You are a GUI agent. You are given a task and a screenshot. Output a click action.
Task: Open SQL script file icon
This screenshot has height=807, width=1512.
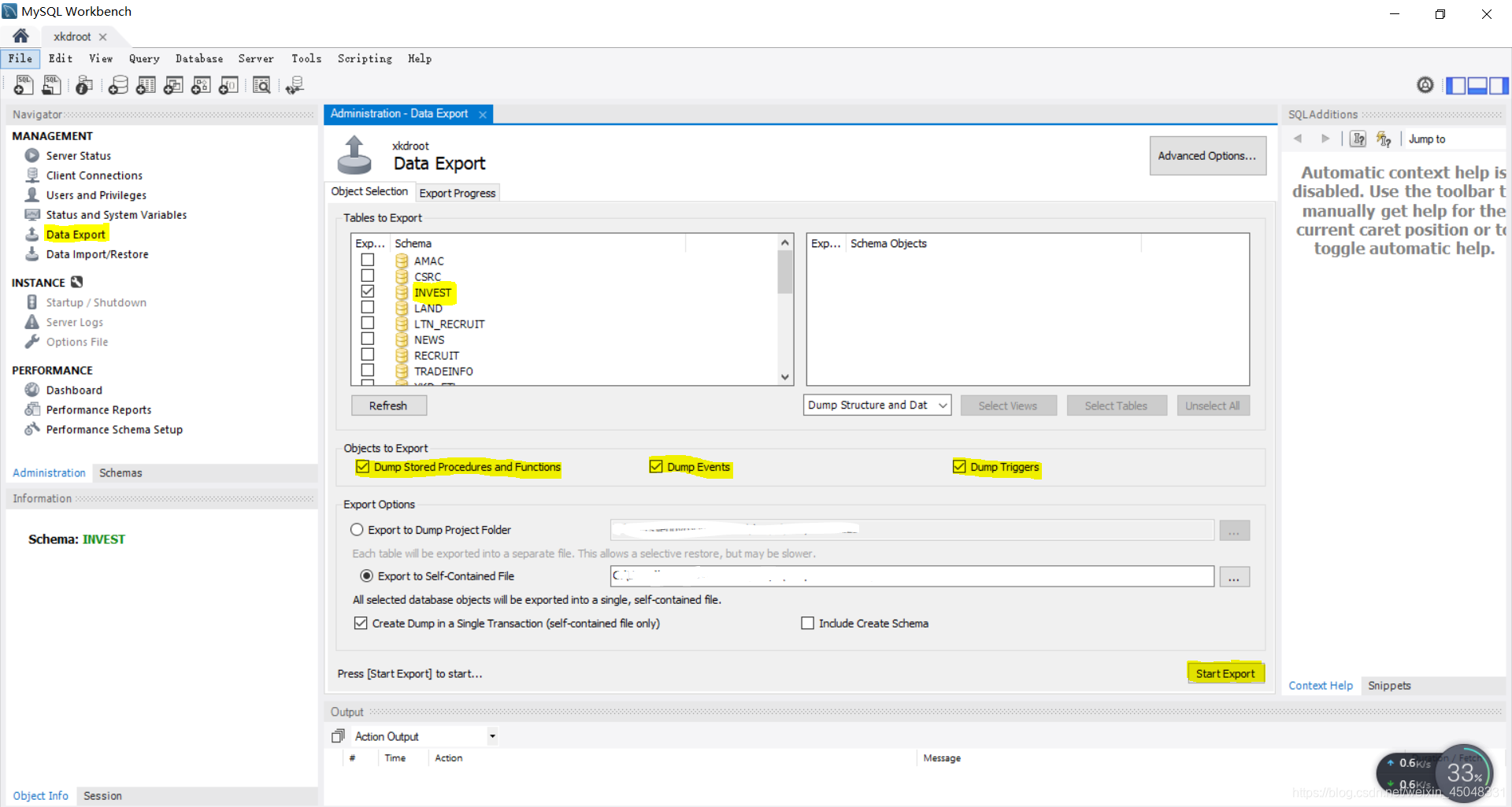[x=52, y=85]
